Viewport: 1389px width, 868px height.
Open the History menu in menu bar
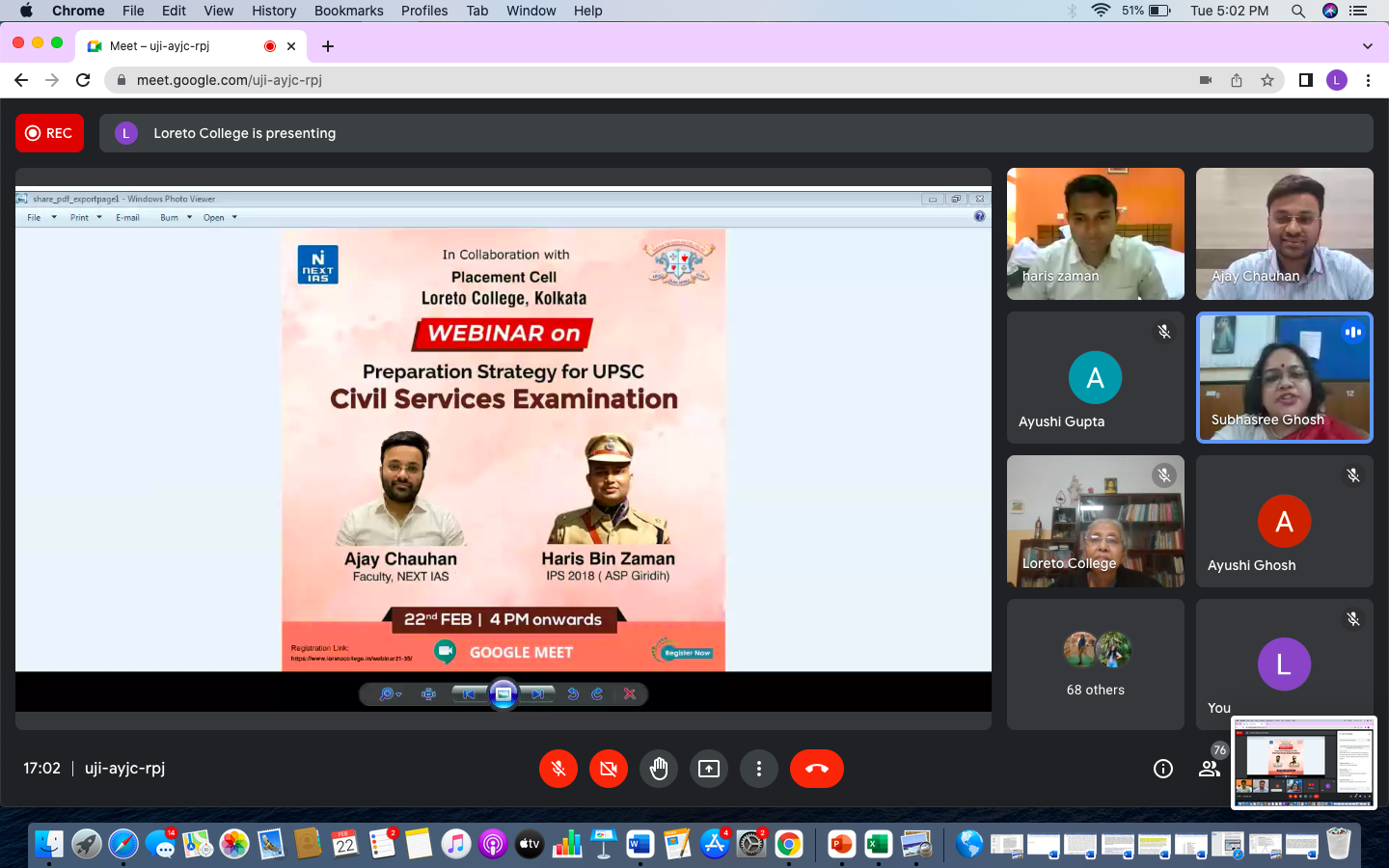pos(274,11)
